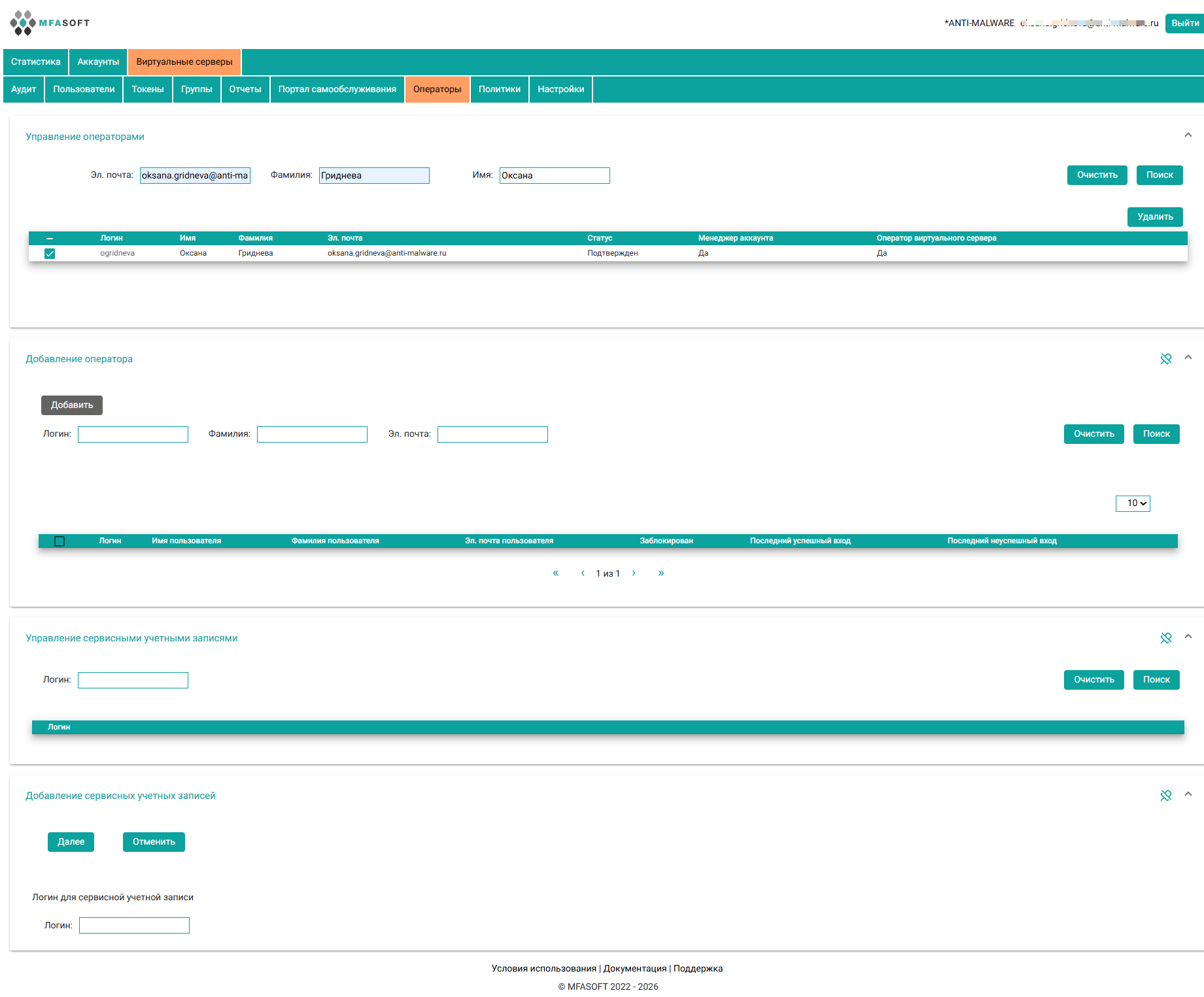Switch to the Аудит tab

(24, 90)
